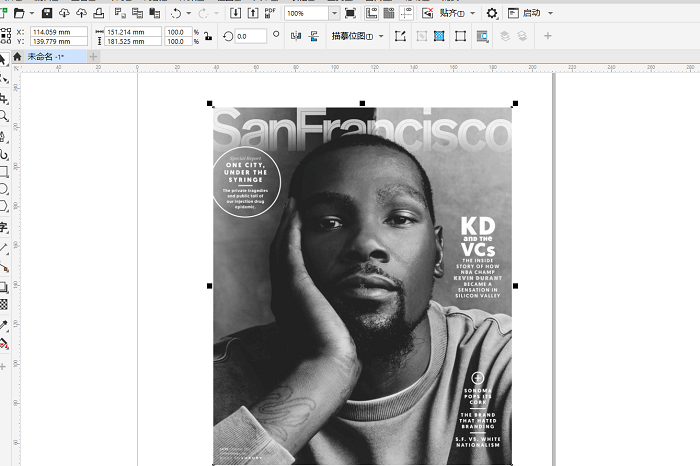Open the Options gear icon
The image size is (700, 466).
pos(491,13)
